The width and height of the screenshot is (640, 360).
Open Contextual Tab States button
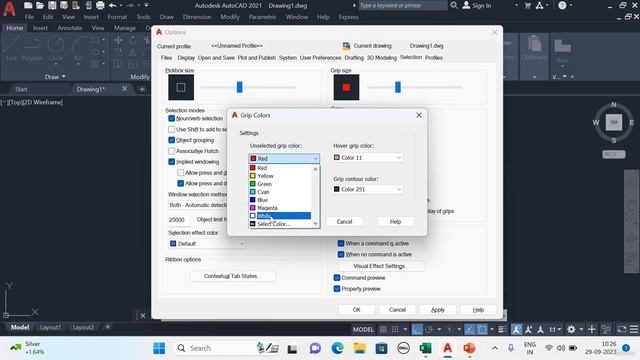(232, 276)
